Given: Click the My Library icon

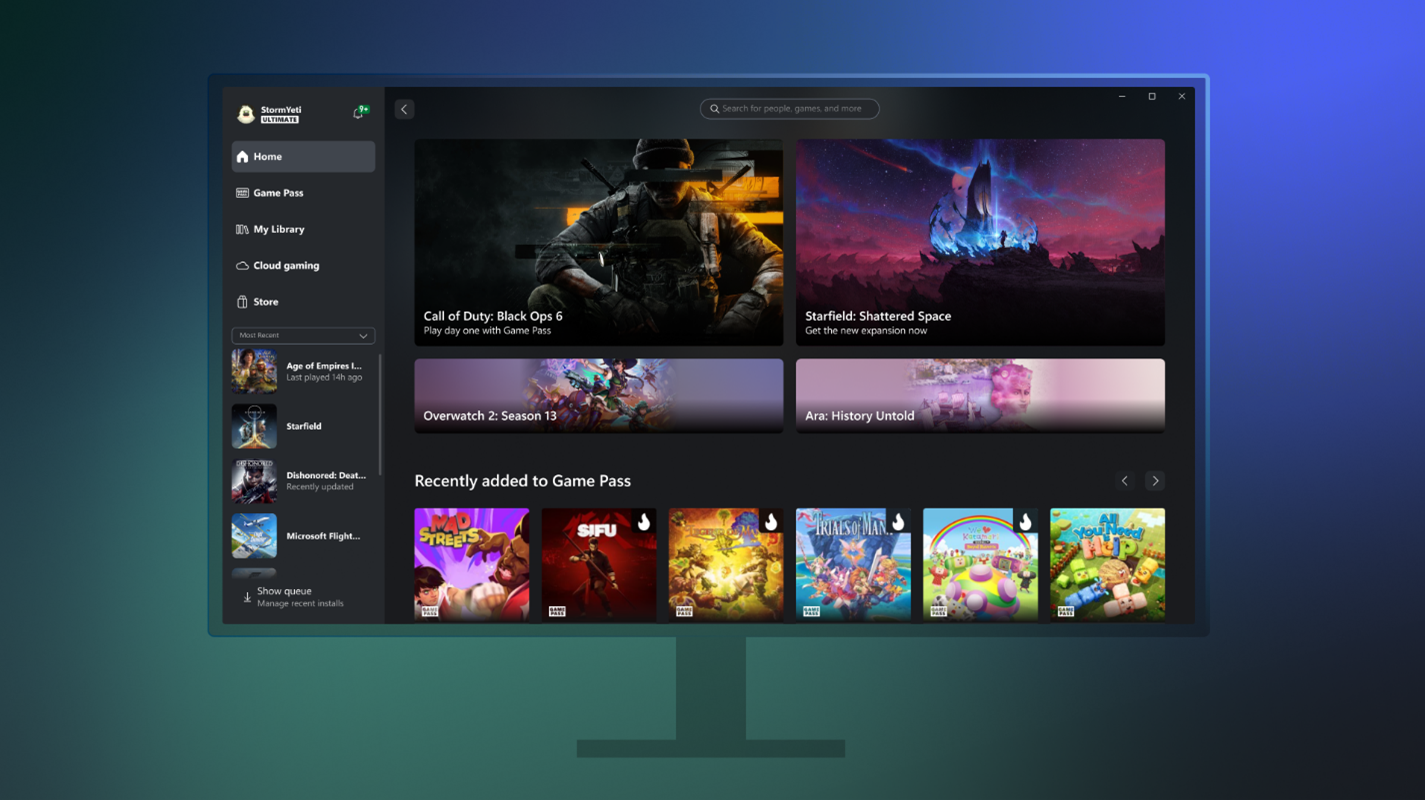Looking at the screenshot, I should tap(242, 229).
